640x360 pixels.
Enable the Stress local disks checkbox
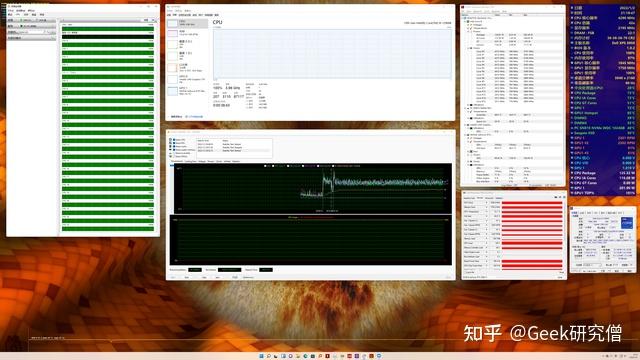174,153
